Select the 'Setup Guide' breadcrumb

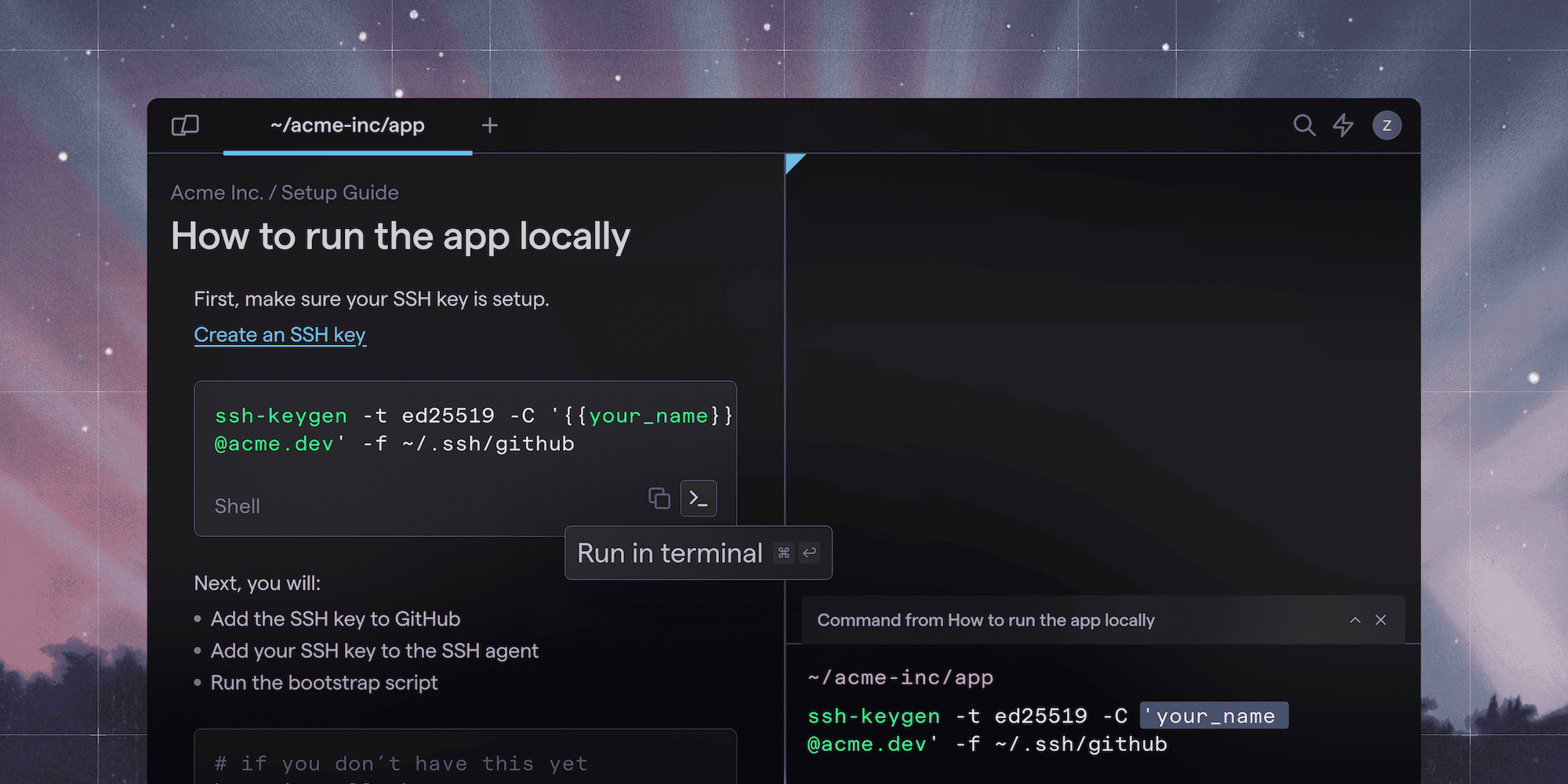(x=339, y=192)
